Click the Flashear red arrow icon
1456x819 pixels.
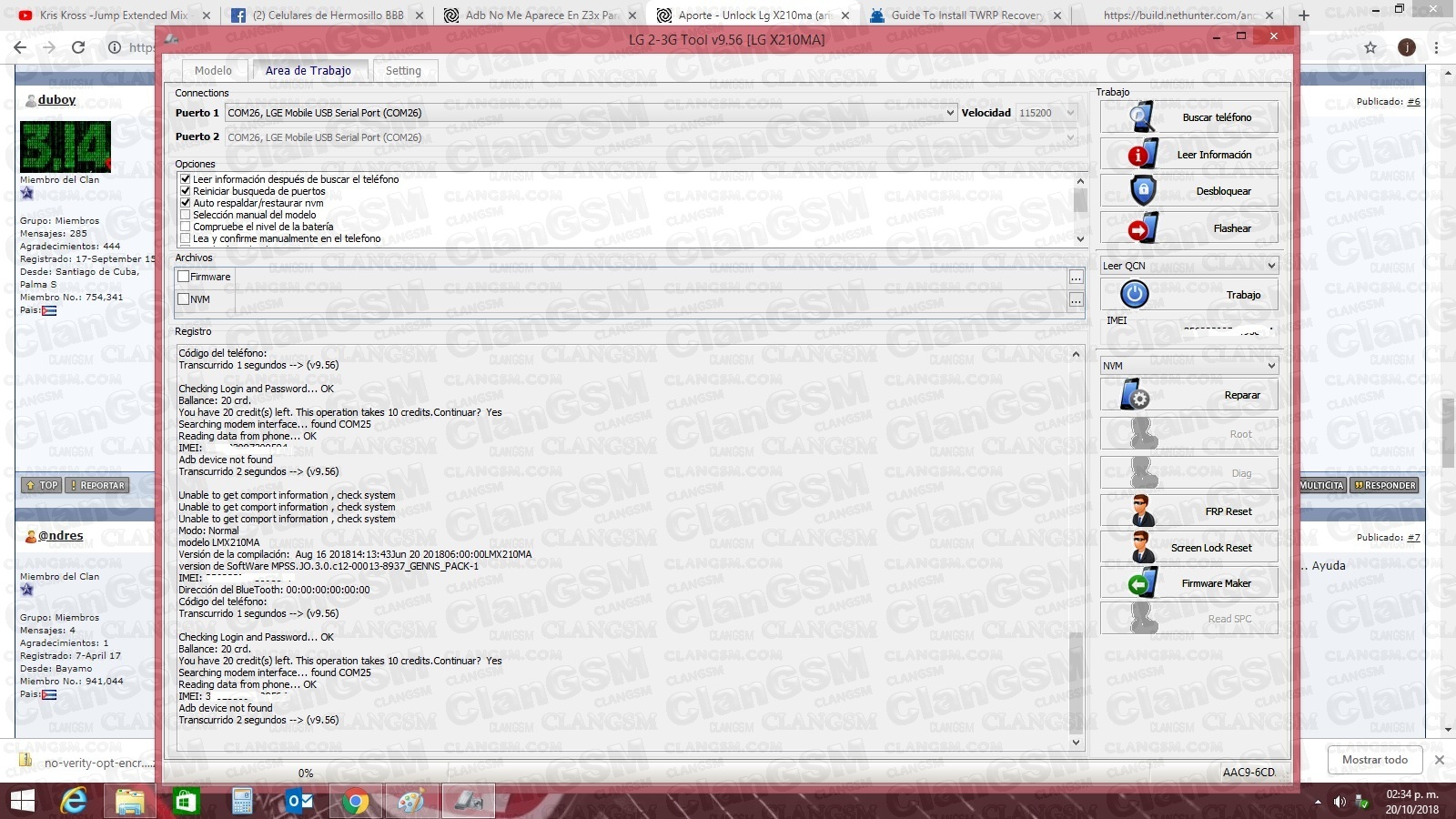pyautogui.click(x=1142, y=227)
